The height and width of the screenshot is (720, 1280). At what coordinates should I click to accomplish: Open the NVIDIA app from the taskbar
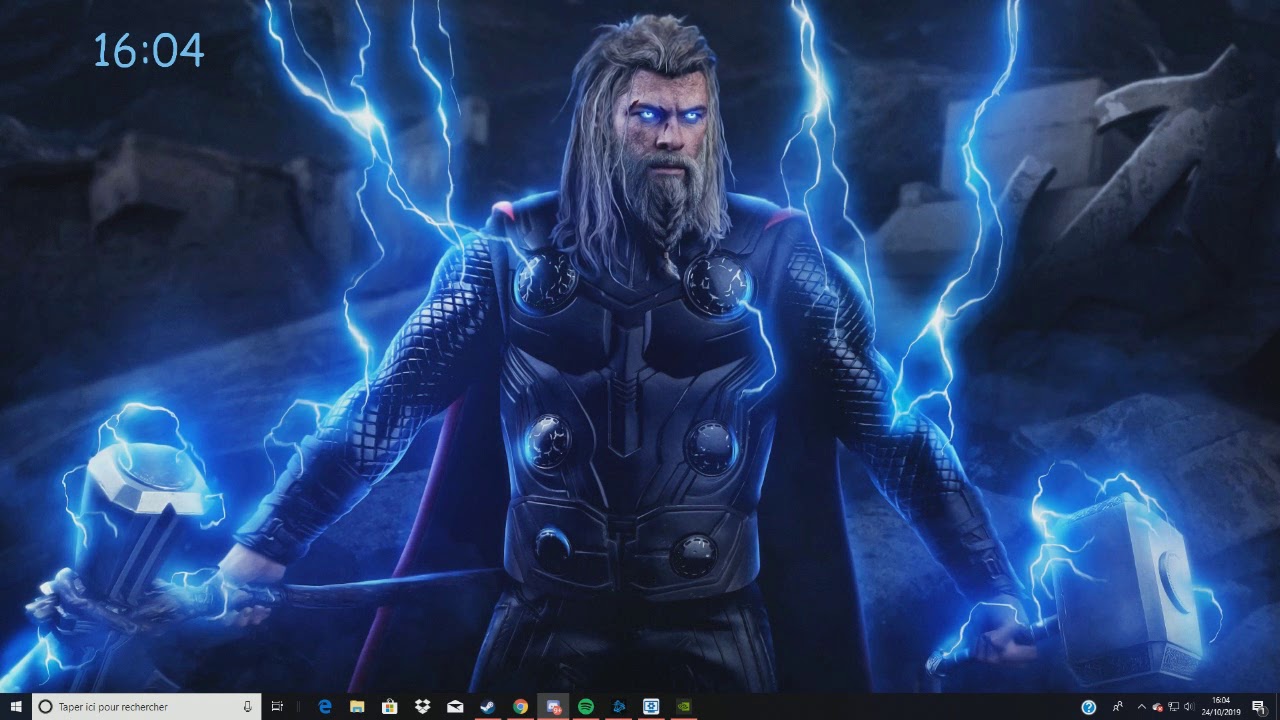684,707
